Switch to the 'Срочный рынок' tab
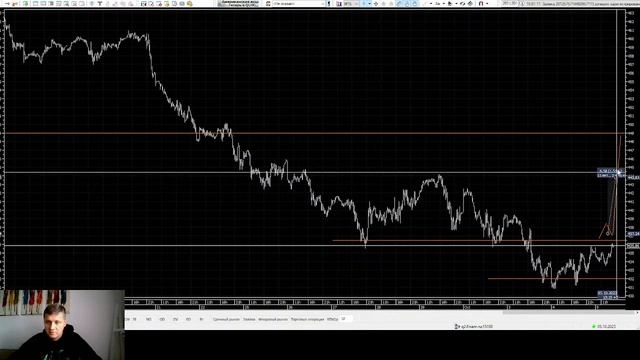 (x=227, y=319)
